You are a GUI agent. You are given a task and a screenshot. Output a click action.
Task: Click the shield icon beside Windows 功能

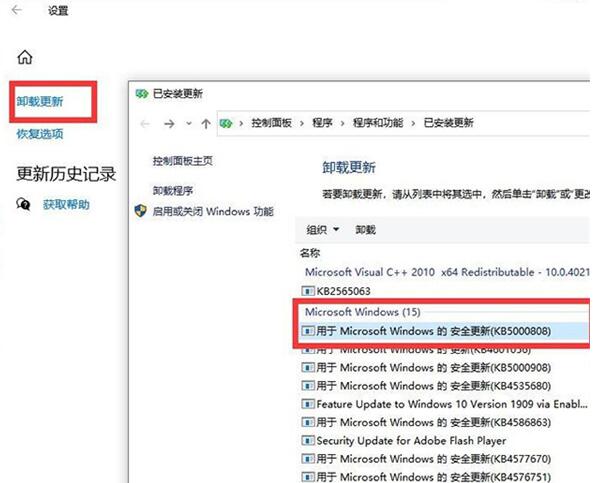141,211
